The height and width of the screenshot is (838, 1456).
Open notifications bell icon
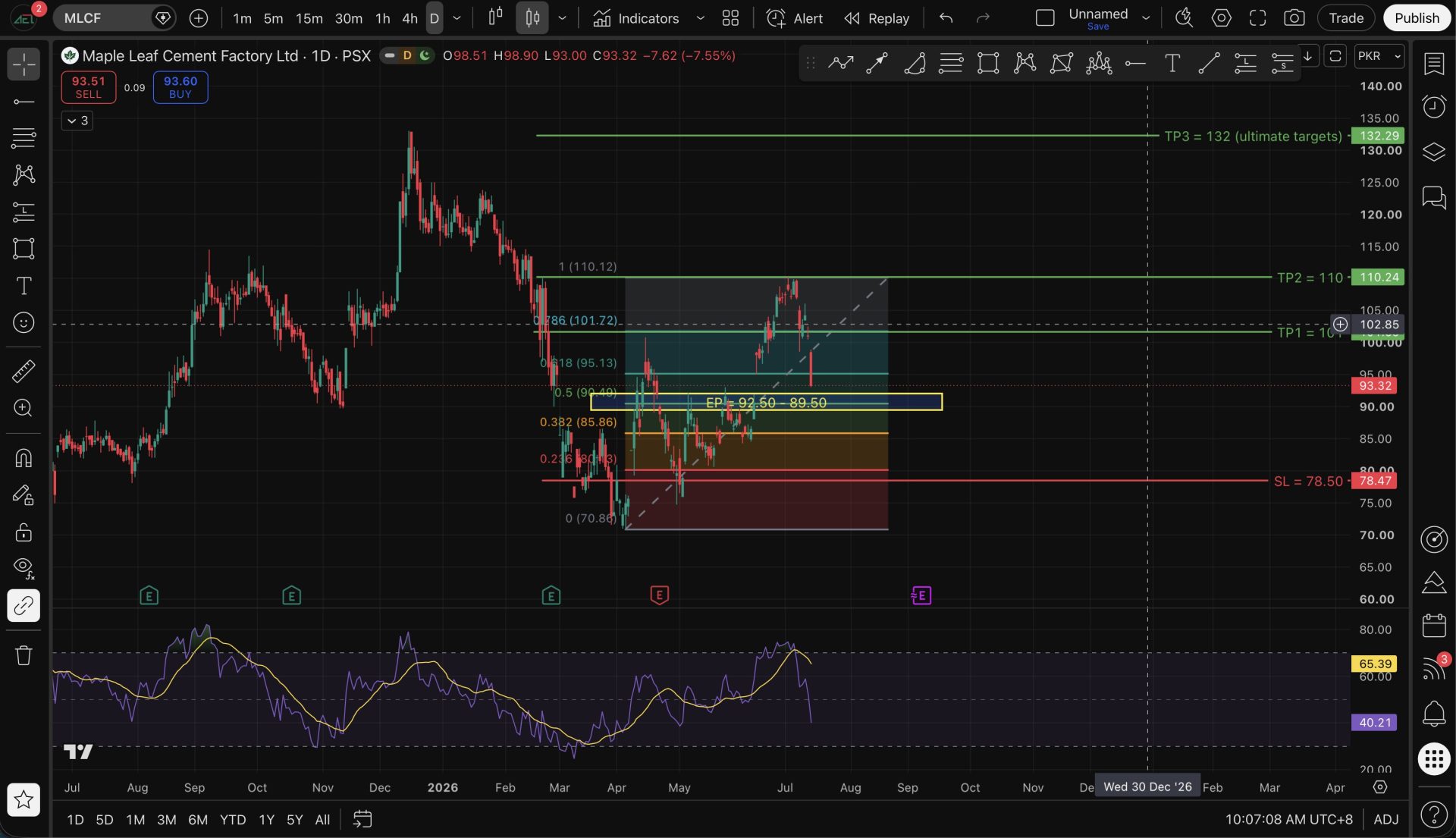[1433, 714]
